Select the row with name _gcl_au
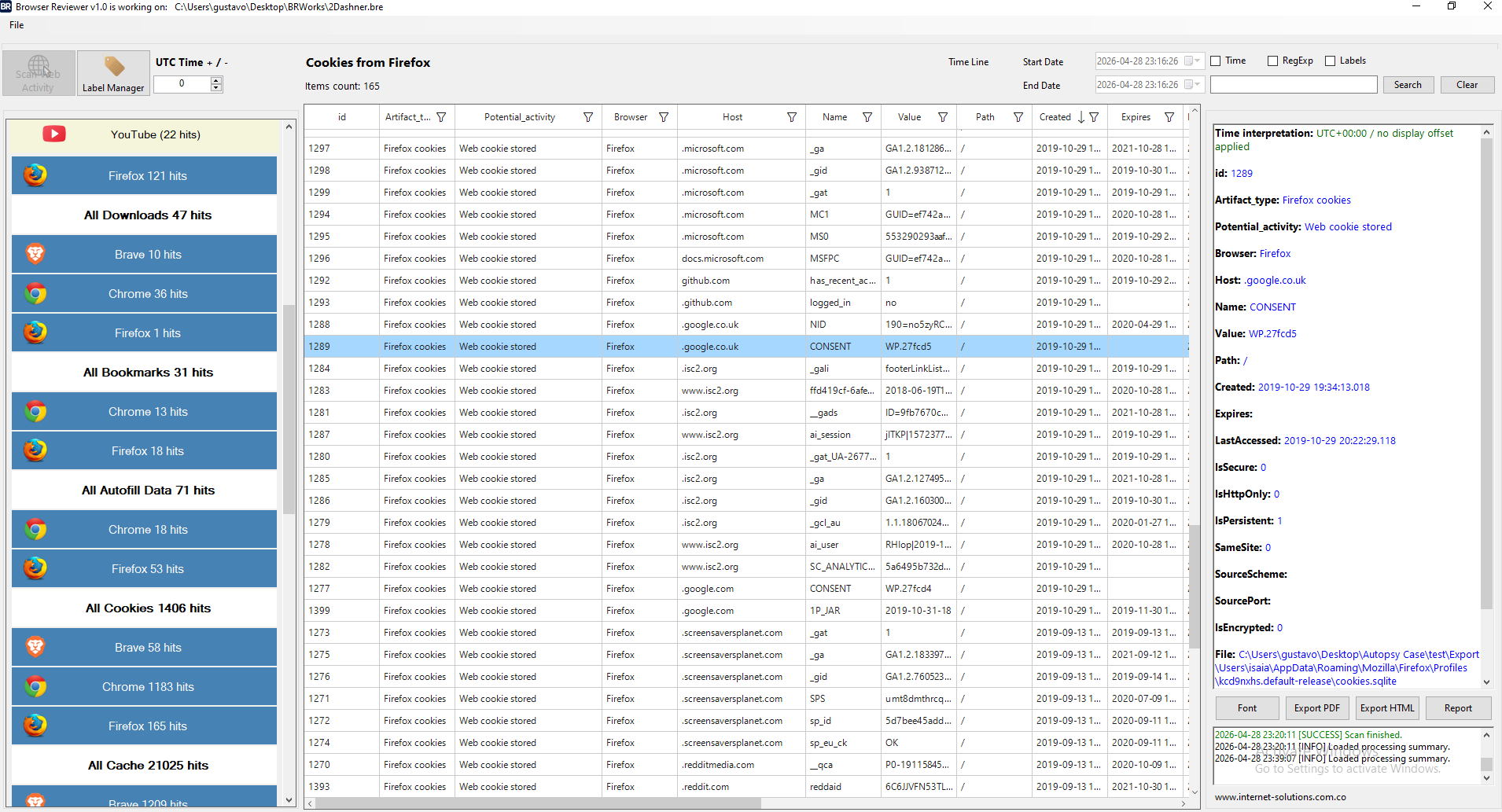Screen dimensions: 1502x812 click(745, 522)
